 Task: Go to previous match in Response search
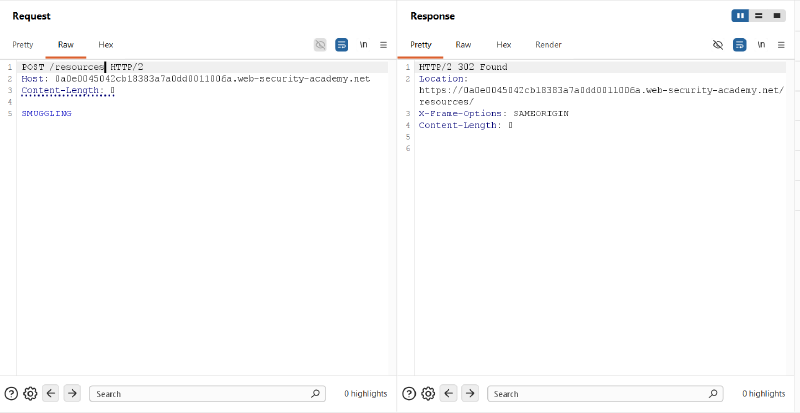[448, 394]
